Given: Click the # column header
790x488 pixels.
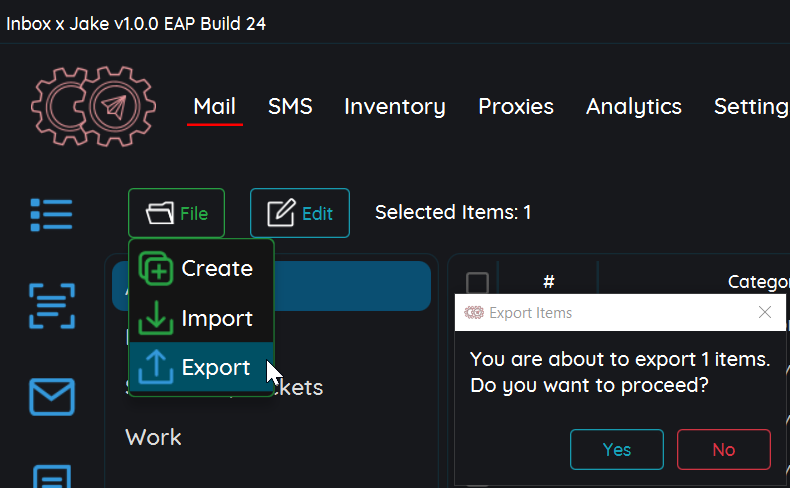Looking at the screenshot, I should [x=549, y=283].
